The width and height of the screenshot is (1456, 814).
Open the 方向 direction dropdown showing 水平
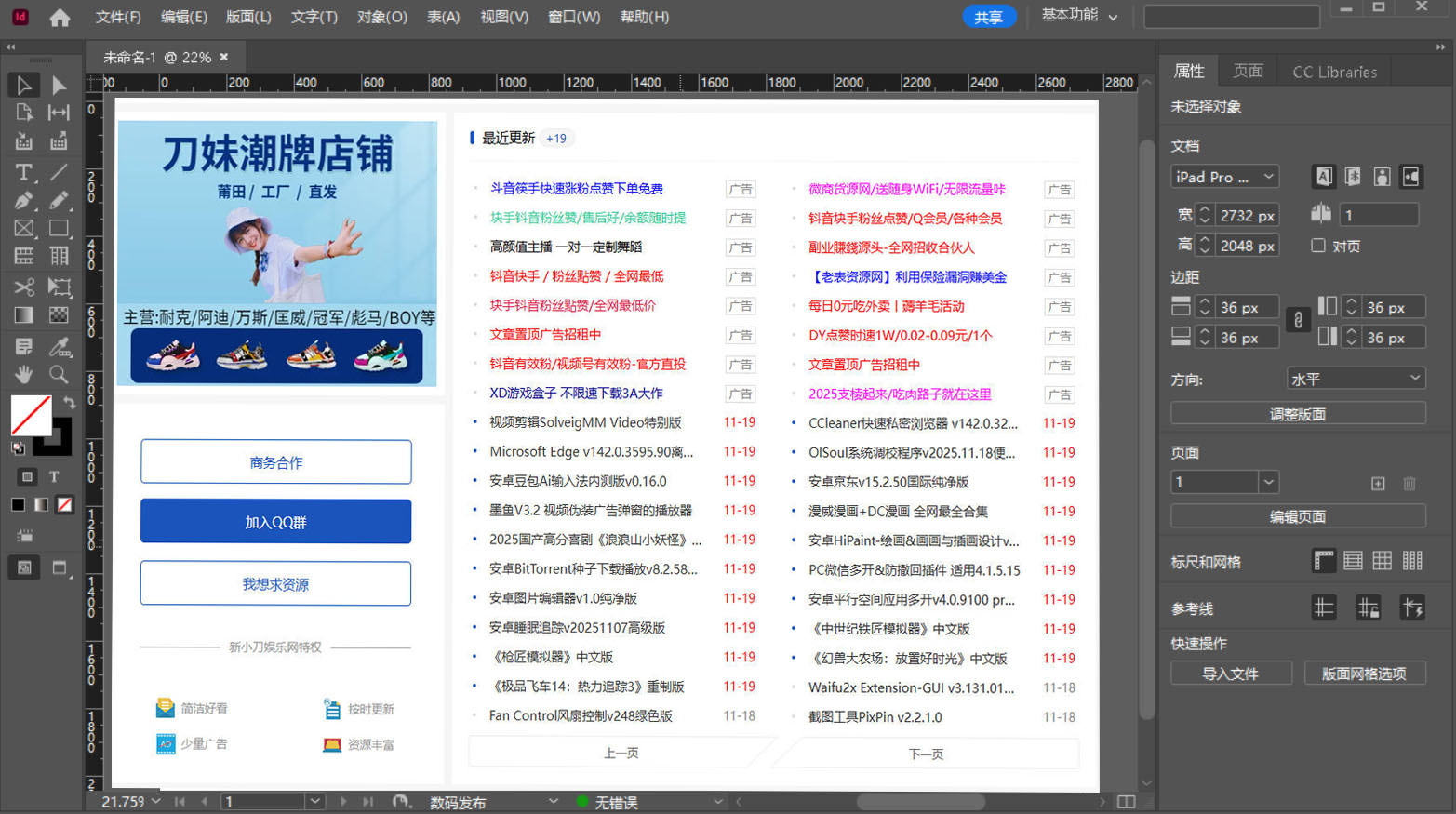pyautogui.click(x=1355, y=378)
